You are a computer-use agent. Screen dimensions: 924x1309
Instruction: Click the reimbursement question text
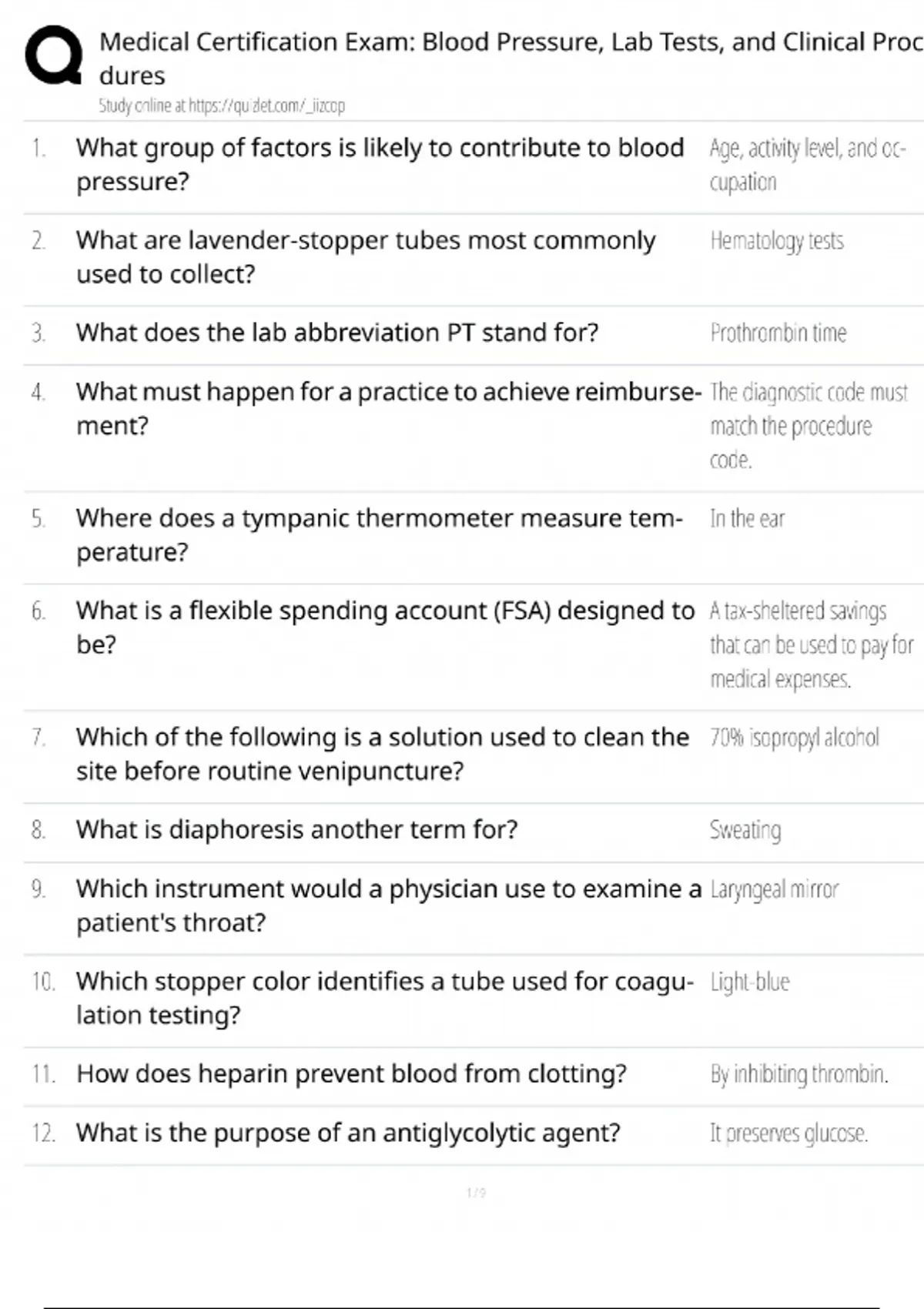(388, 408)
